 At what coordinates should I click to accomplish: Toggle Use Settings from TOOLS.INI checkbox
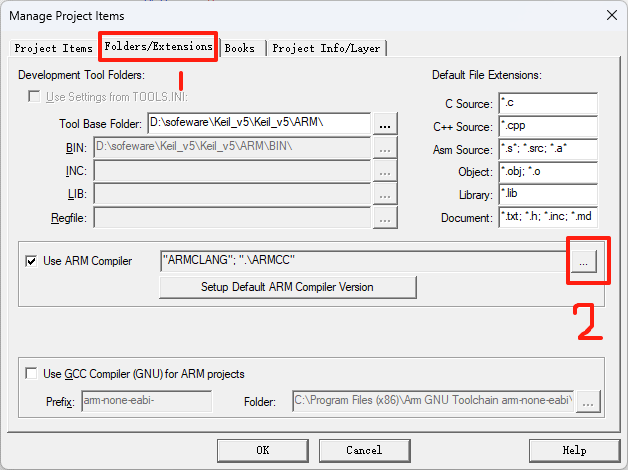tap(34, 96)
